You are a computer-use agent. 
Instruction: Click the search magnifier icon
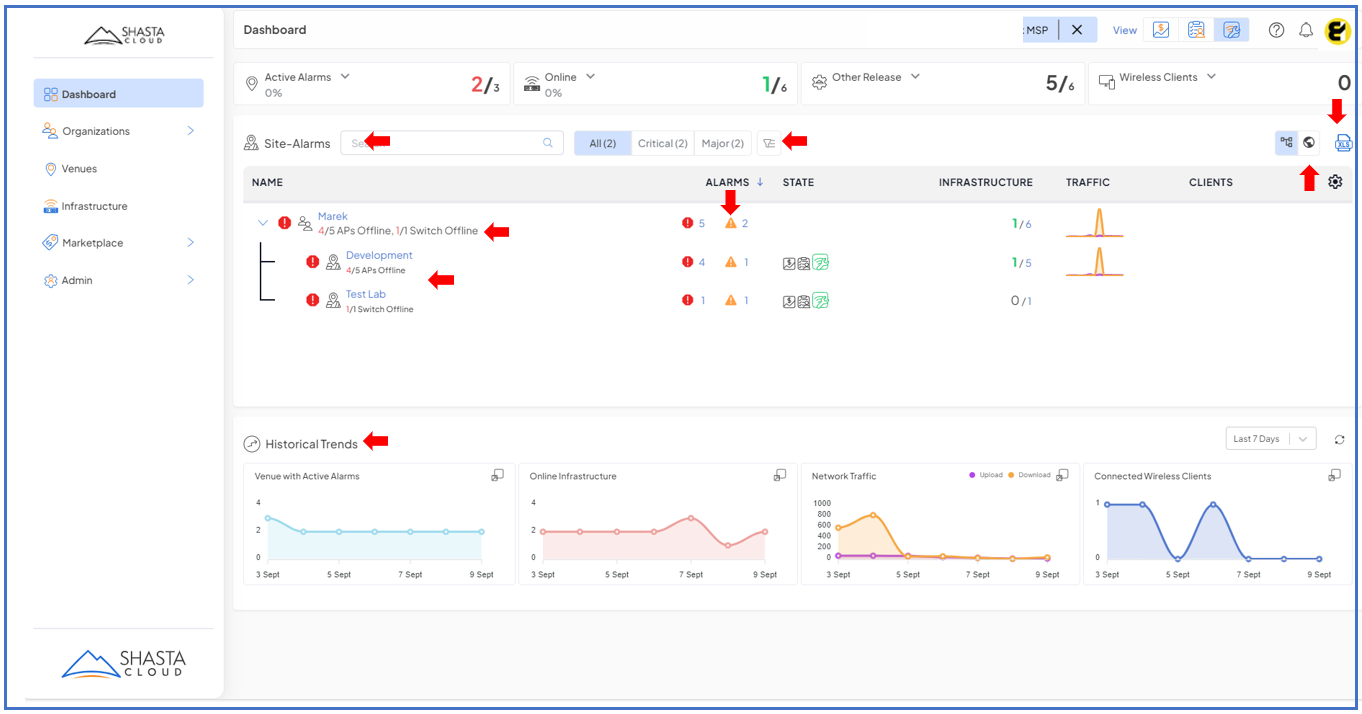tap(548, 143)
